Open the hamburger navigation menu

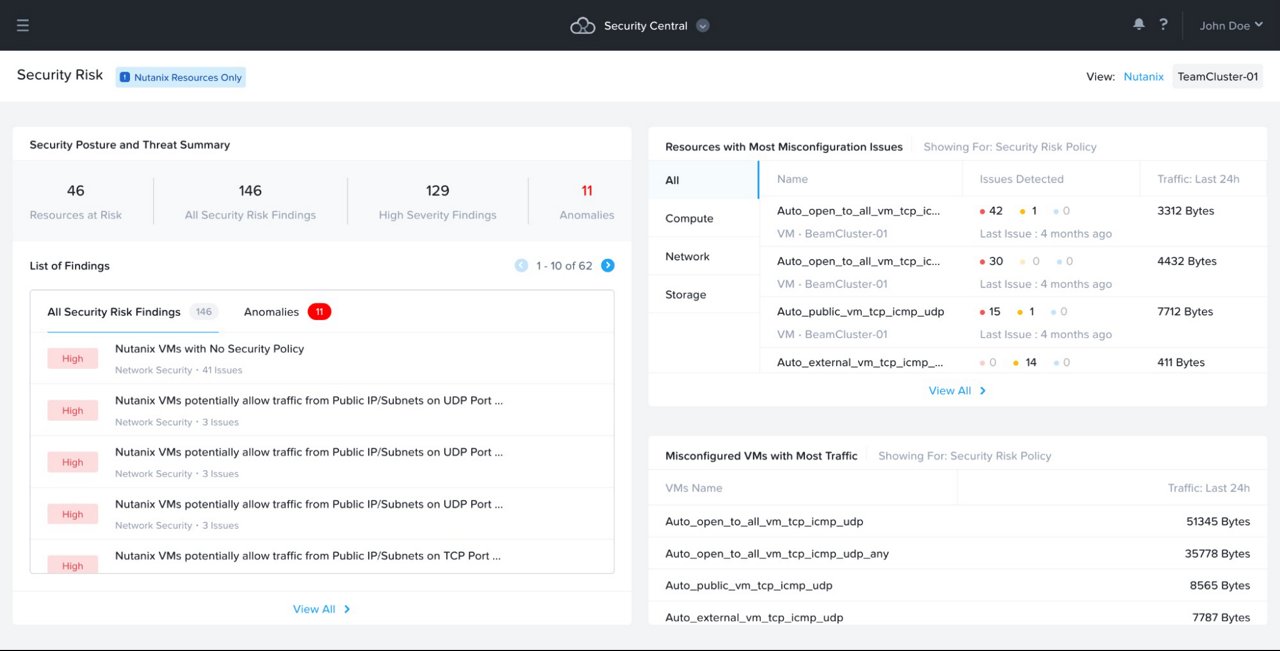pos(24,24)
